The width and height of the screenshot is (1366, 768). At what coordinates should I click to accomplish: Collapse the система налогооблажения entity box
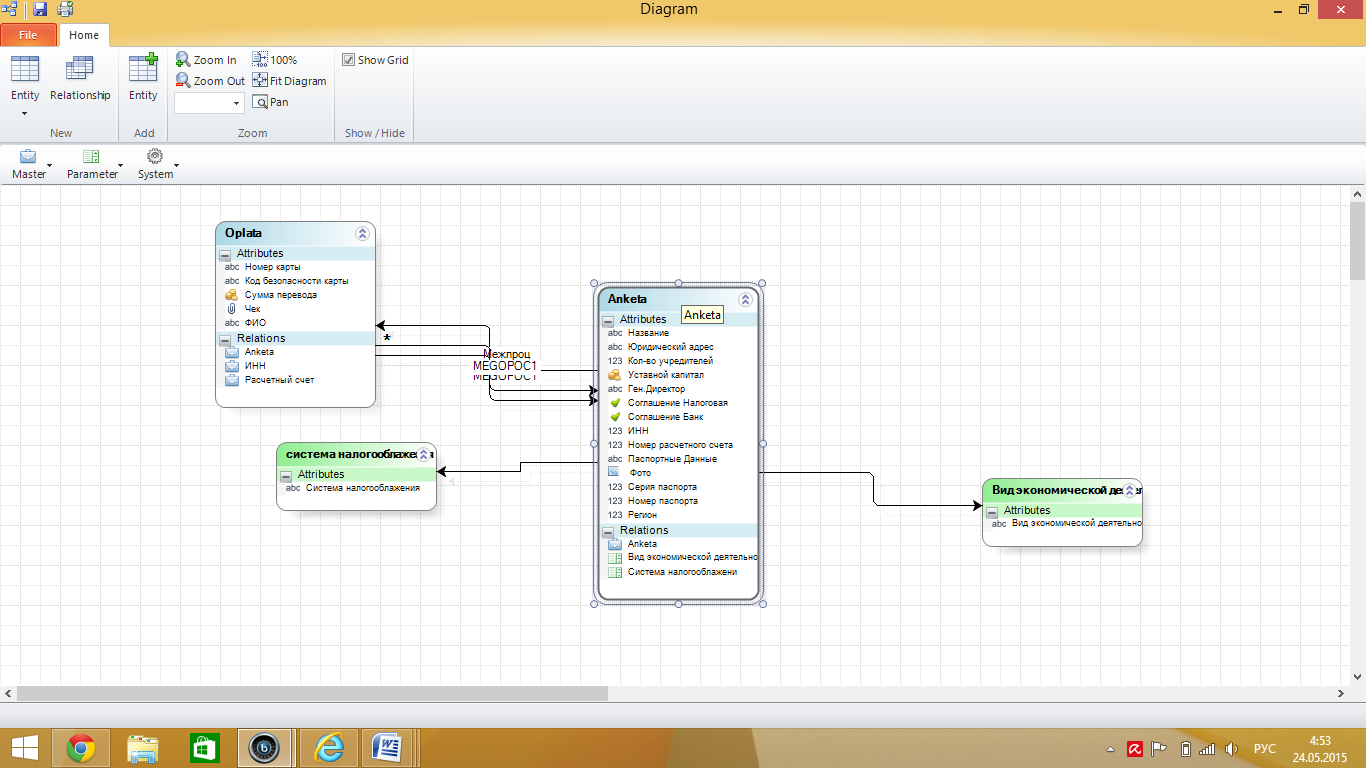(423, 454)
